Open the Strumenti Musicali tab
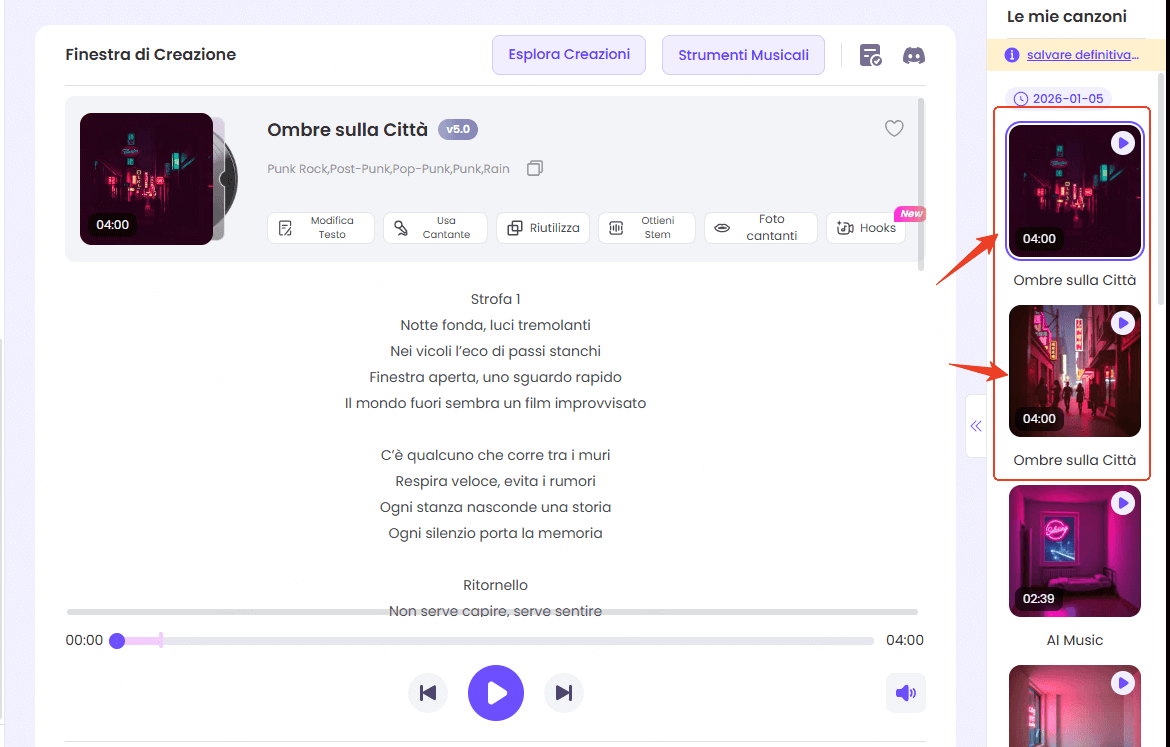Viewport: 1170px width, 747px height. click(x=743, y=55)
